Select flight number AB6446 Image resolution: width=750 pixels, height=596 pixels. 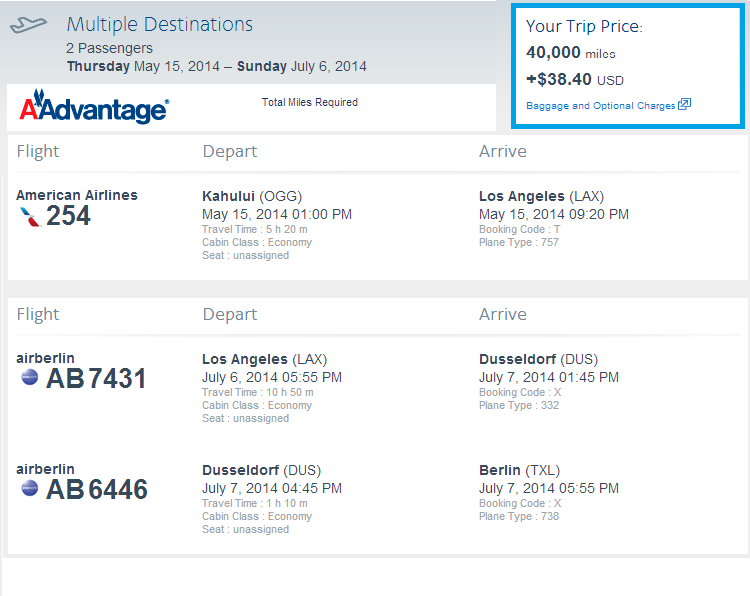97,489
